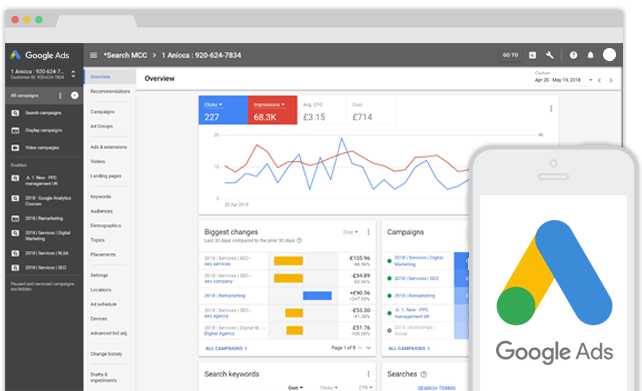
Task: Click the Google Ads logo in the header
Action: (40, 55)
